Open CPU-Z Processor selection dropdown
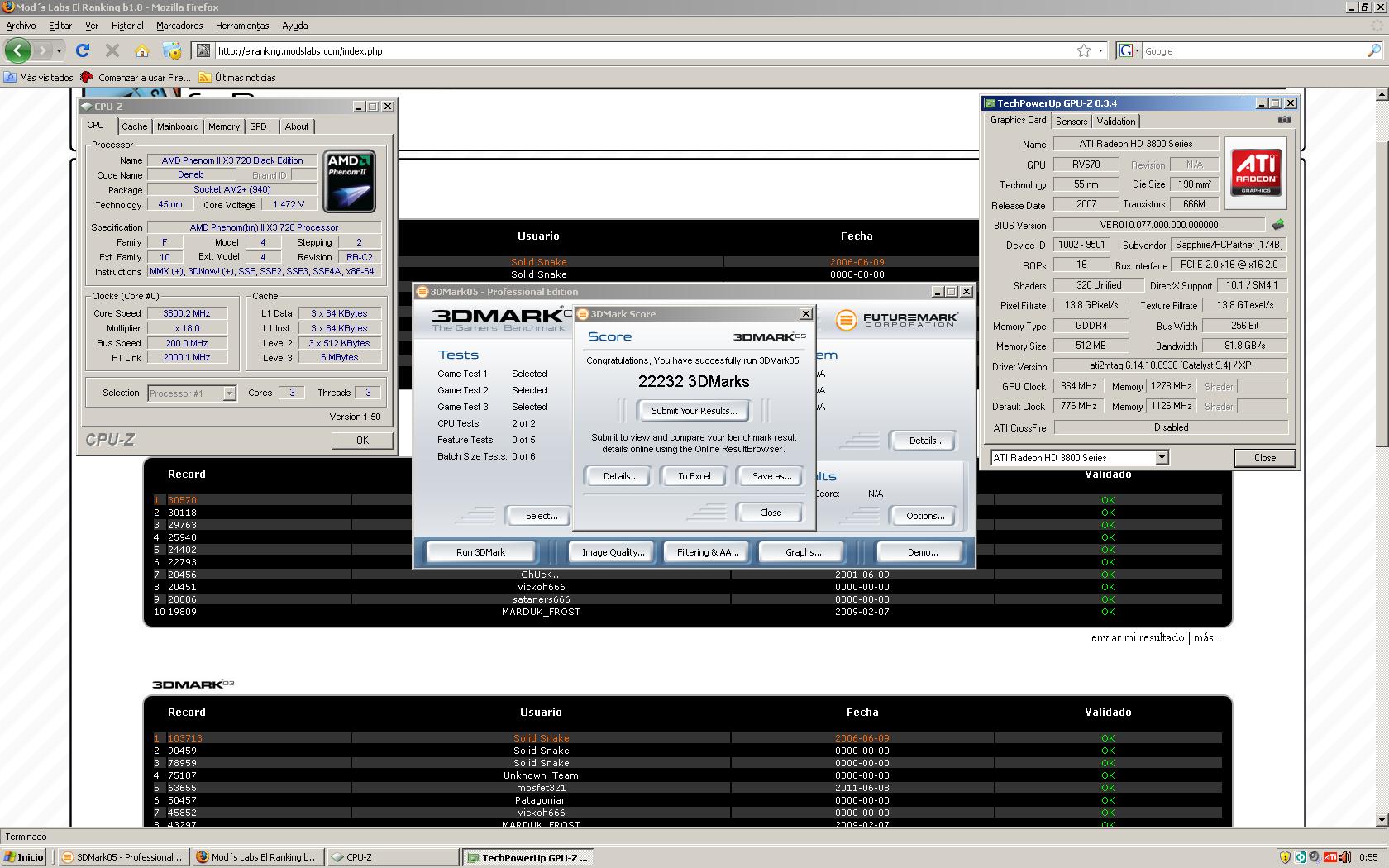The image size is (1389, 868). pos(229,393)
